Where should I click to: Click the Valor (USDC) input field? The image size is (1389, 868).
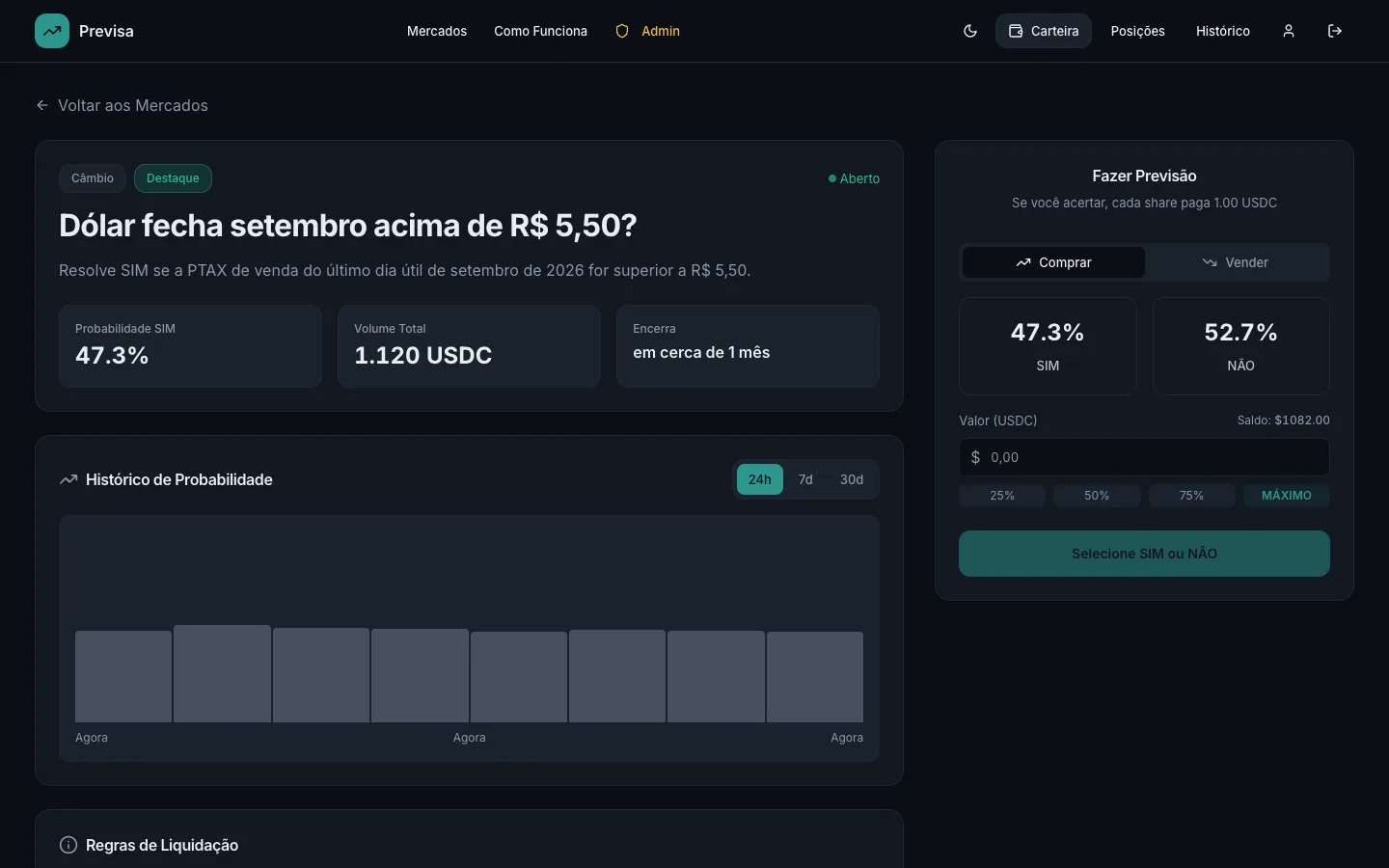coord(1144,457)
